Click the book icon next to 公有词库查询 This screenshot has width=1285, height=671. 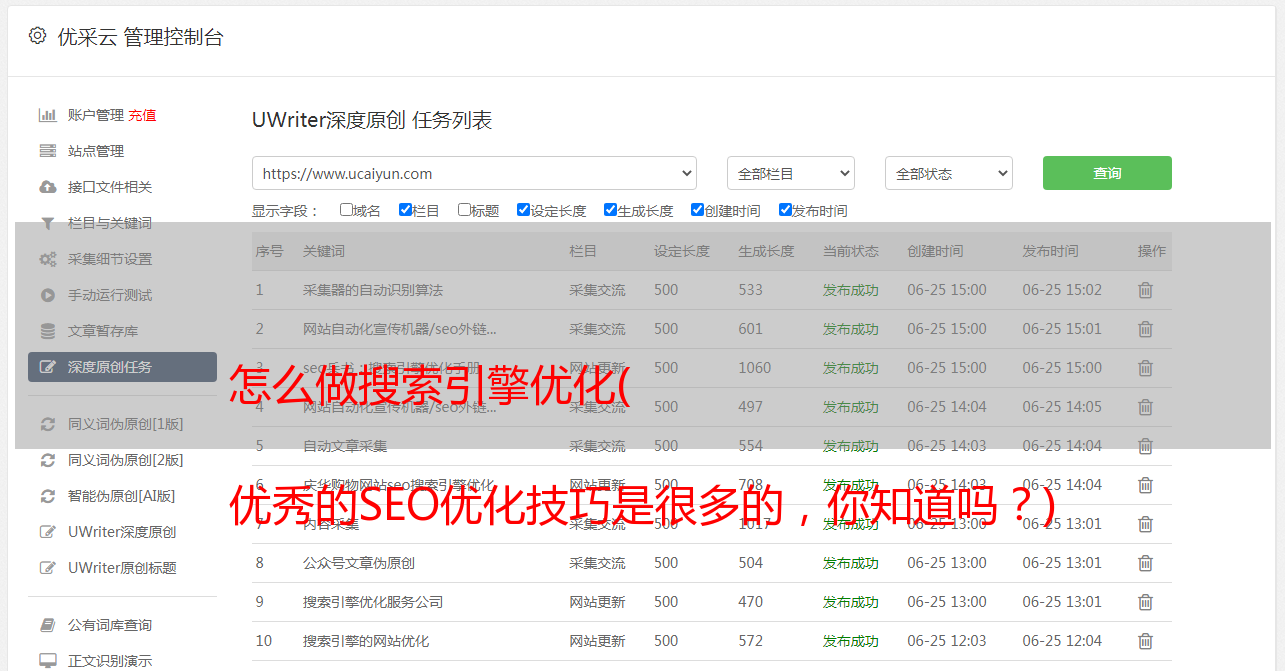point(47,625)
